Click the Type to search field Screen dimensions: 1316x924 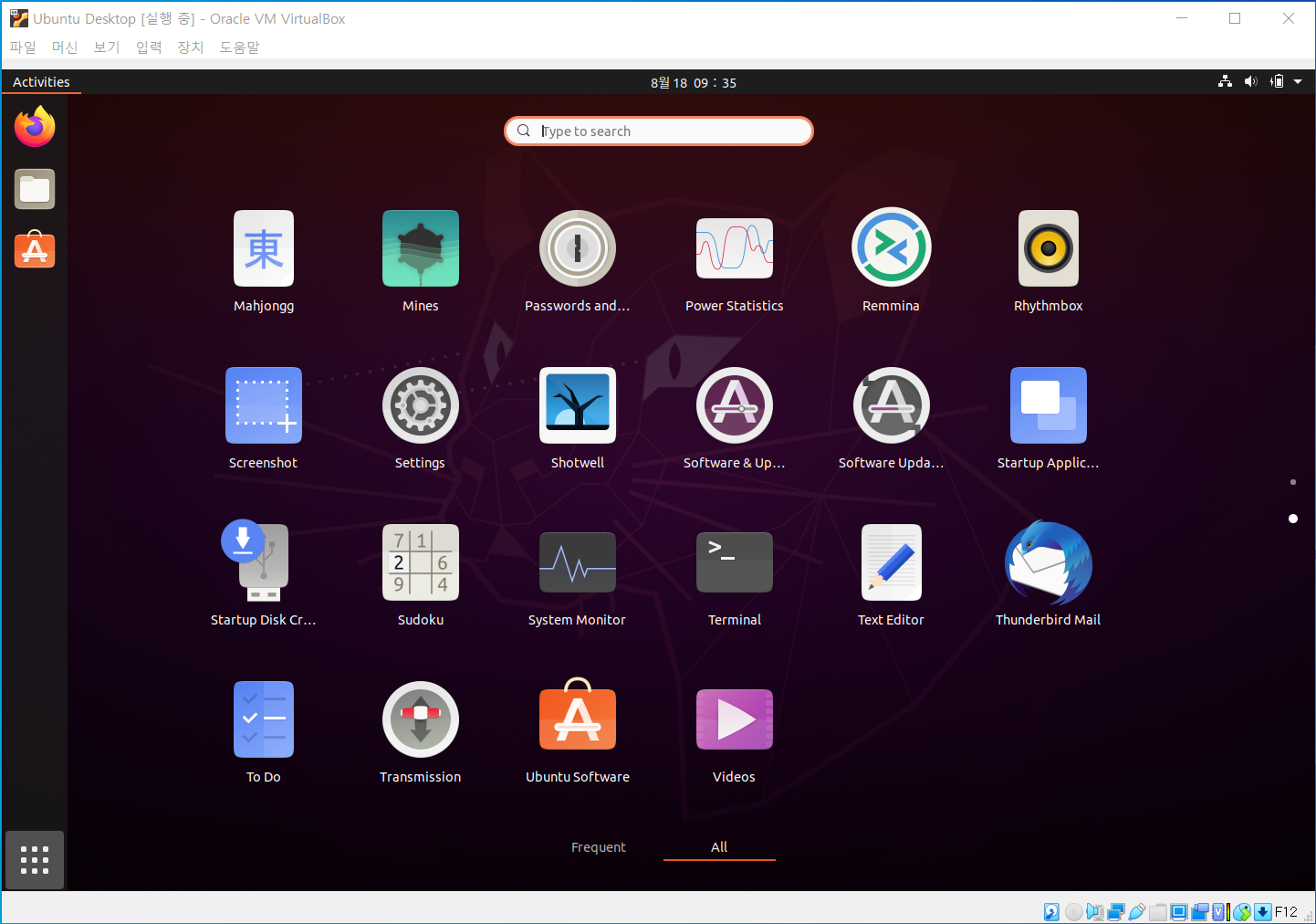point(659,131)
